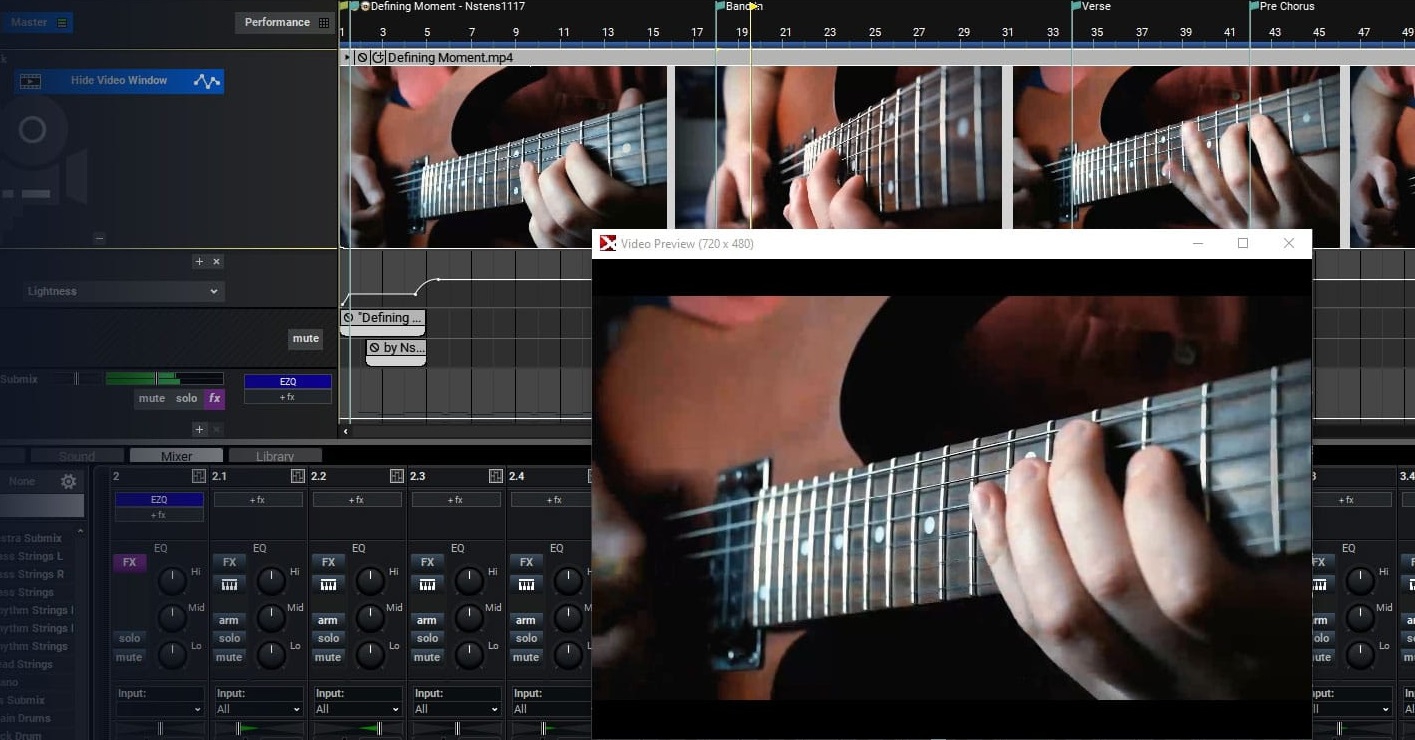Open Lightness automation dropdown
The width and height of the screenshot is (1415, 740).
click(122, 291)
